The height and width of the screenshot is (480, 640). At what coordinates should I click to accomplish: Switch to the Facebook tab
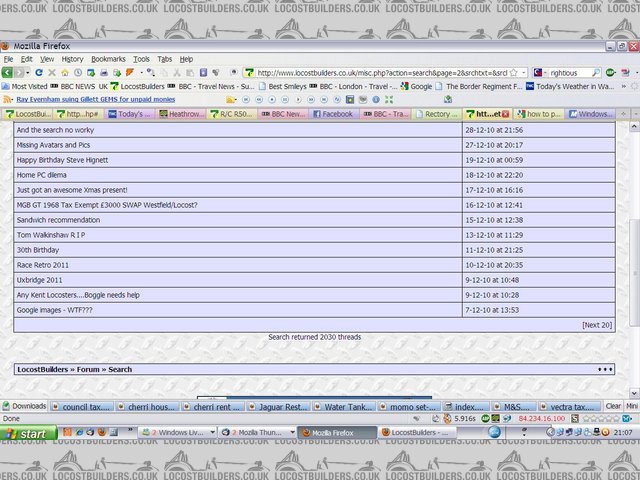click(336, 115)
